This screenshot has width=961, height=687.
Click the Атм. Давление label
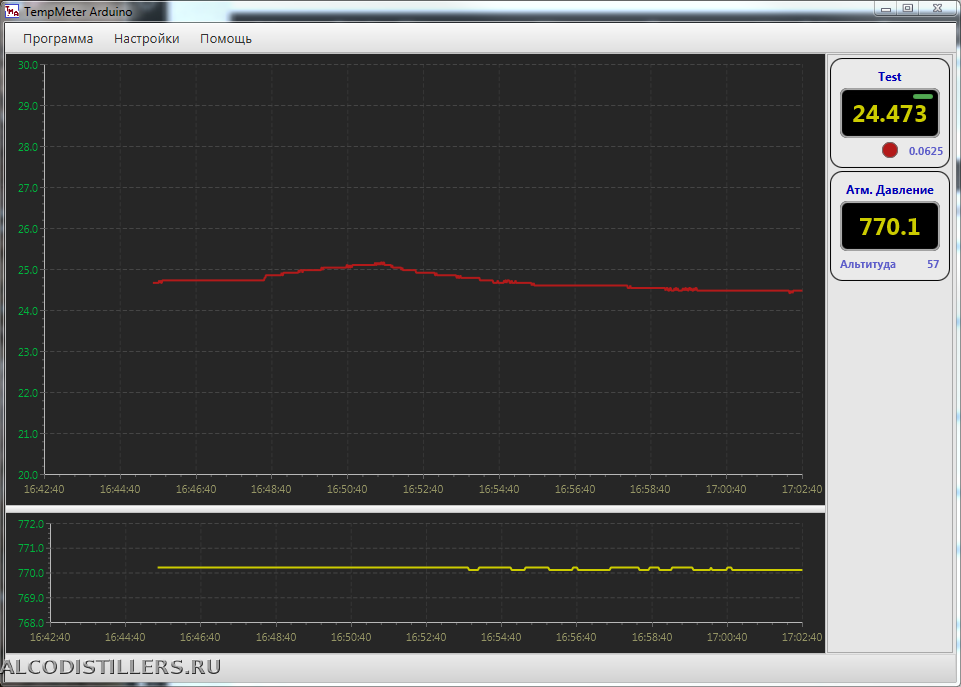coord(889,190)
